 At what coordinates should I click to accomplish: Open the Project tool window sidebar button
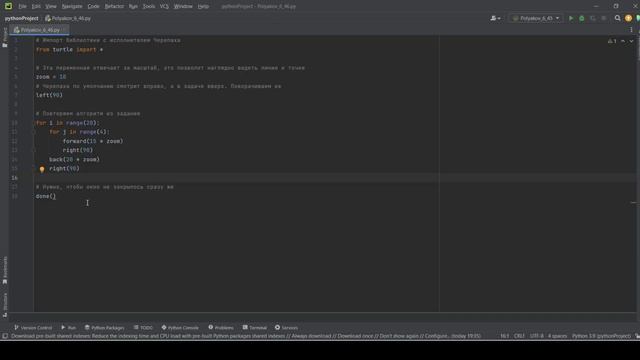5,38
